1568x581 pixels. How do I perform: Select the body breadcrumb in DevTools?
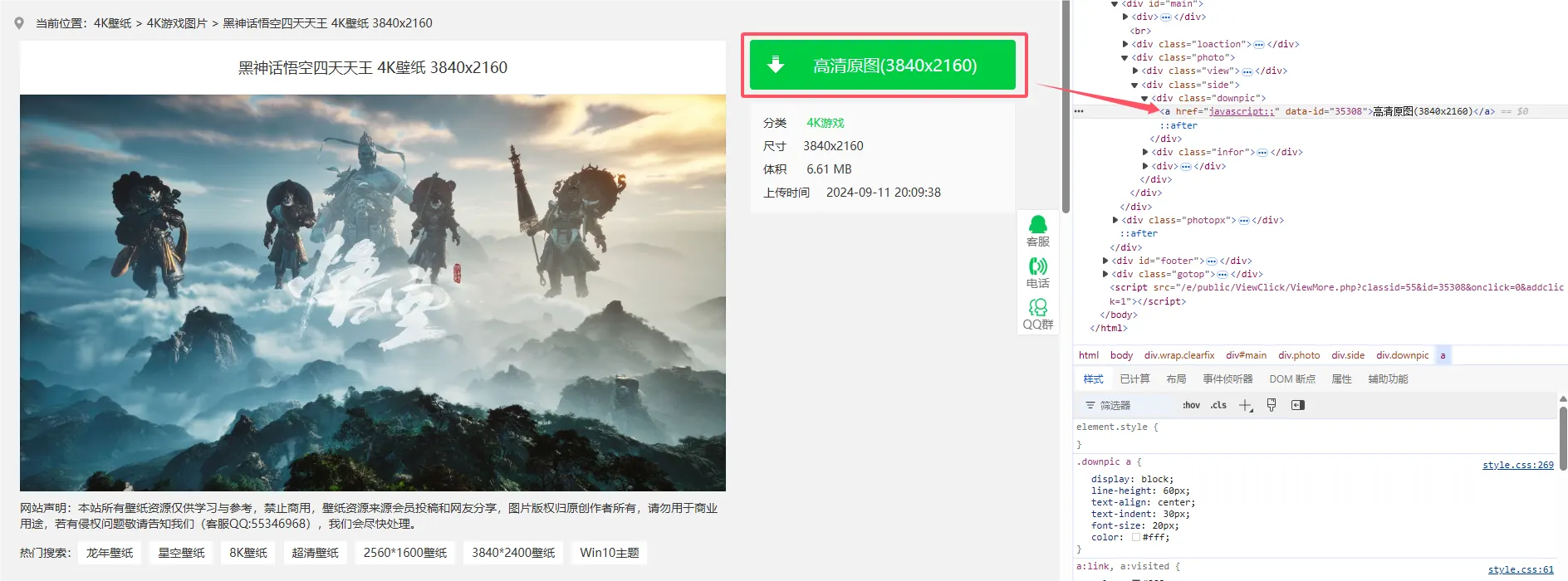pos(1121,355)
